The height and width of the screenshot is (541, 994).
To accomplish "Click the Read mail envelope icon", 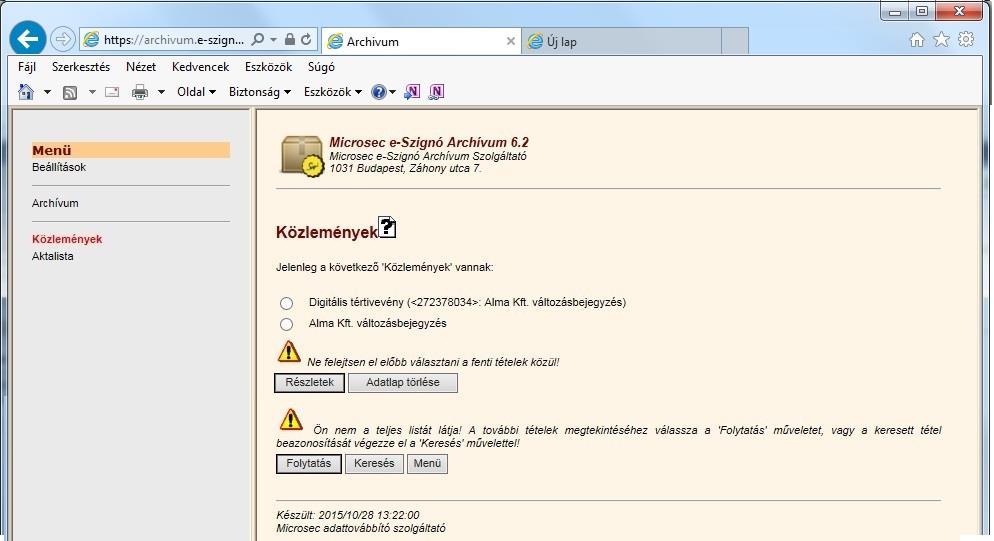I will point(112,92).
